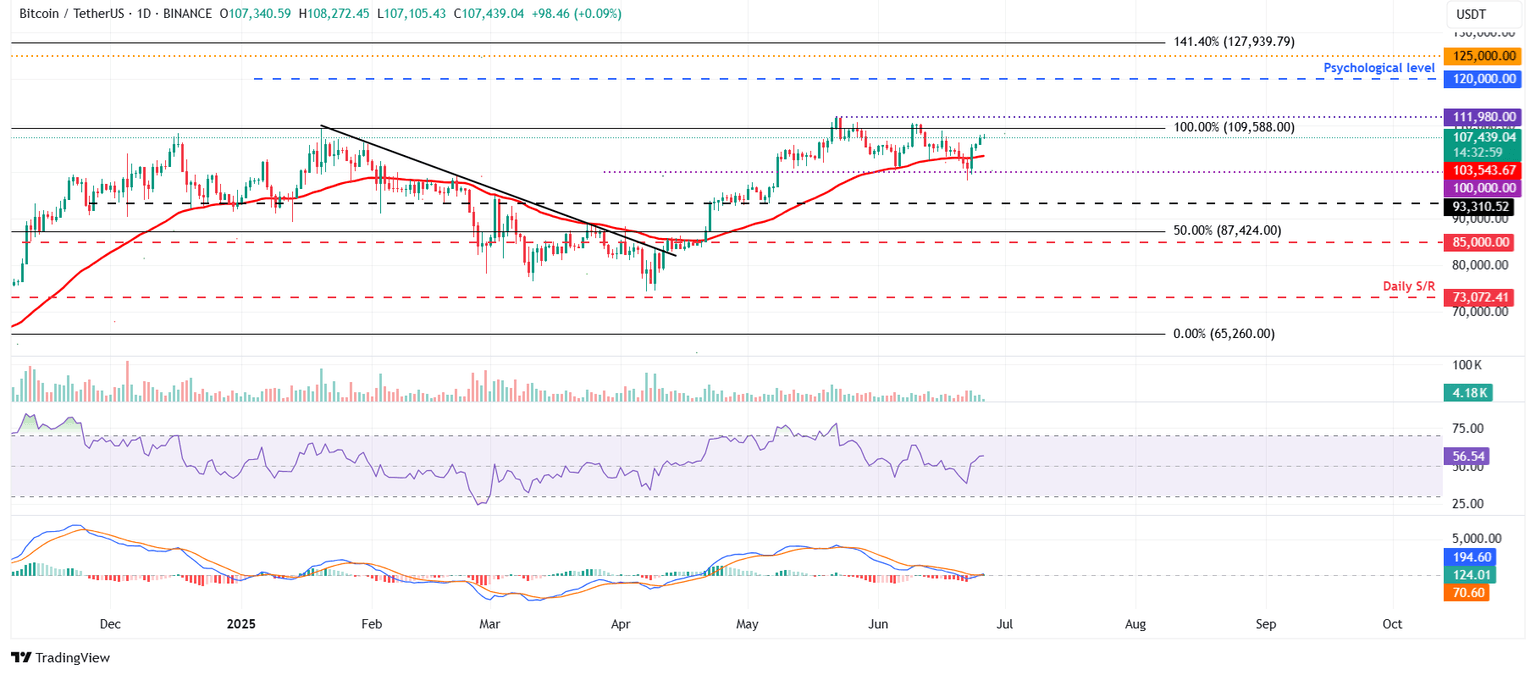Click the TradingView logo
This screenshot has width=1536, height=676.
(60, 658)
